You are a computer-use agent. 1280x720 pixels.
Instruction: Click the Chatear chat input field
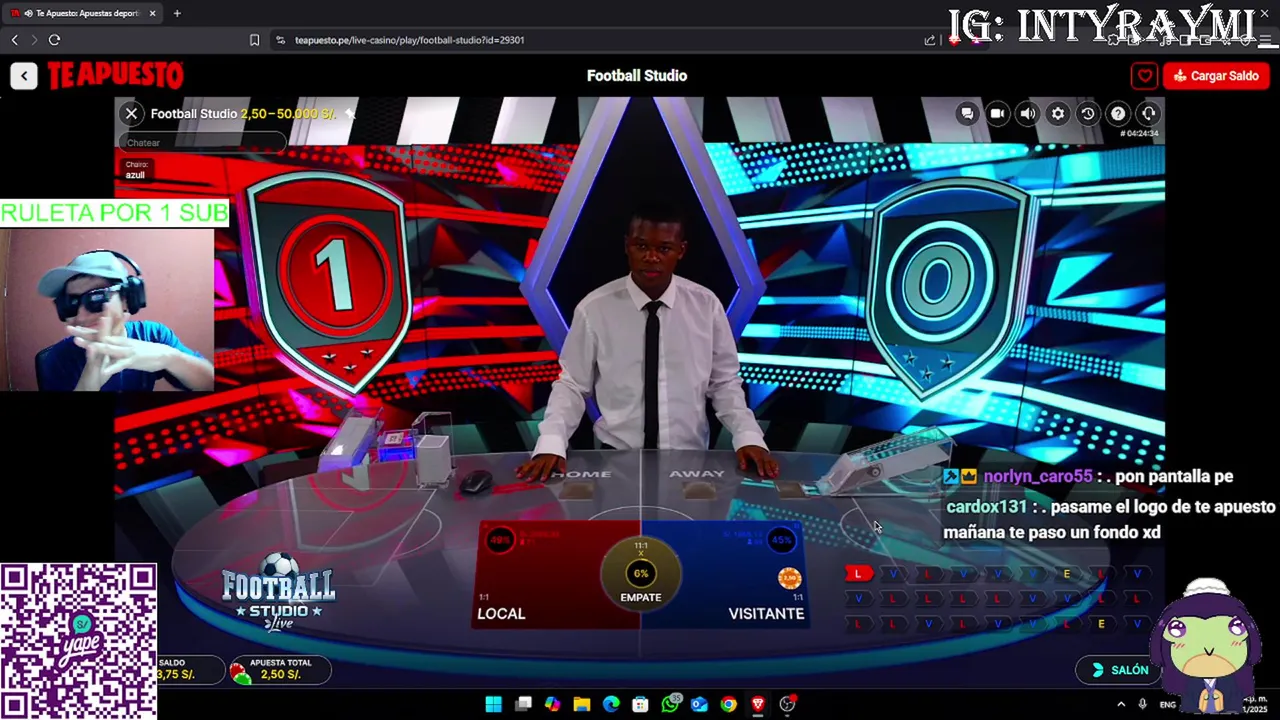pos(202,143)
